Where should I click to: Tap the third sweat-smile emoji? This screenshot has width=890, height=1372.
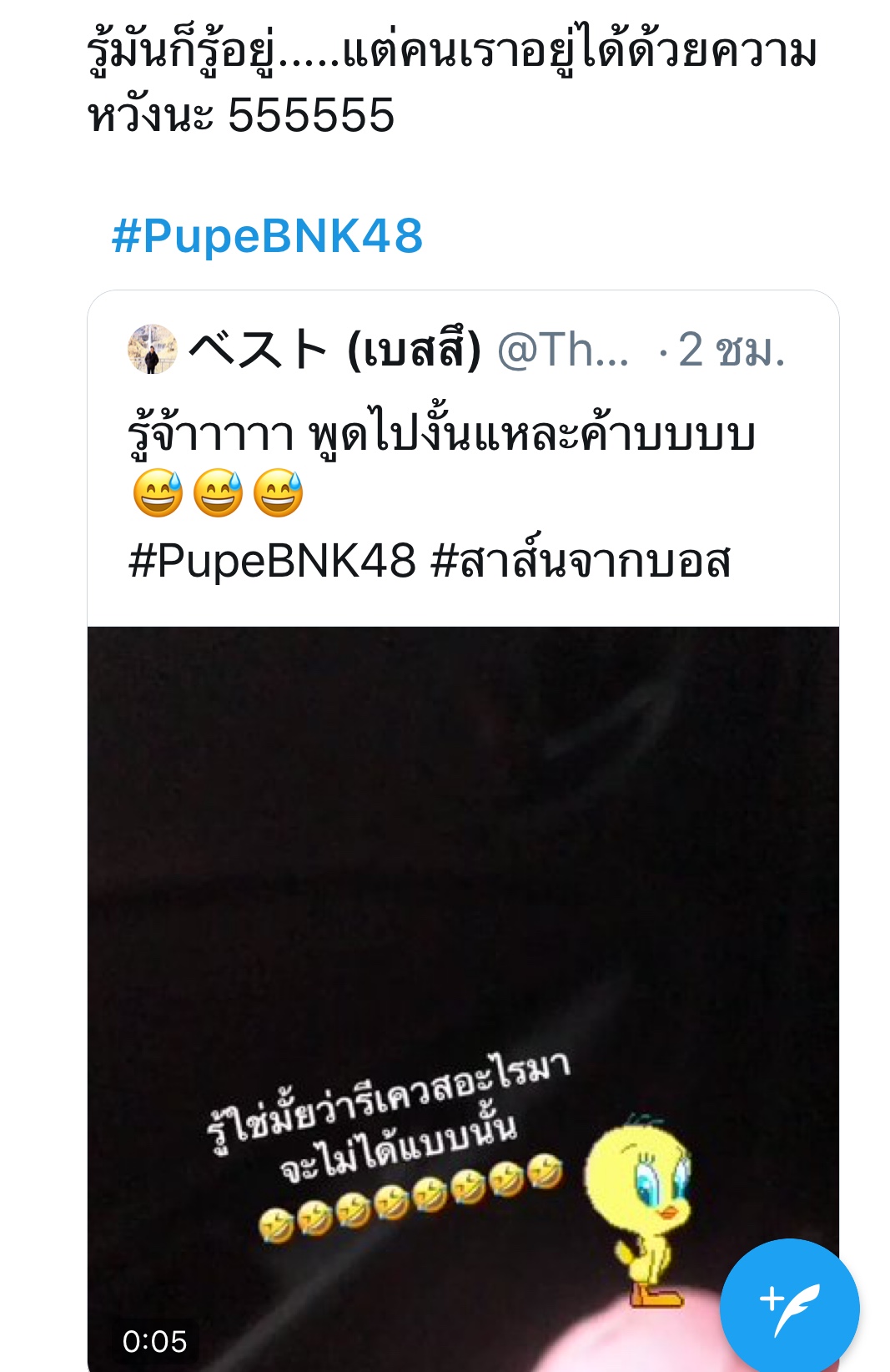(278, 493)
